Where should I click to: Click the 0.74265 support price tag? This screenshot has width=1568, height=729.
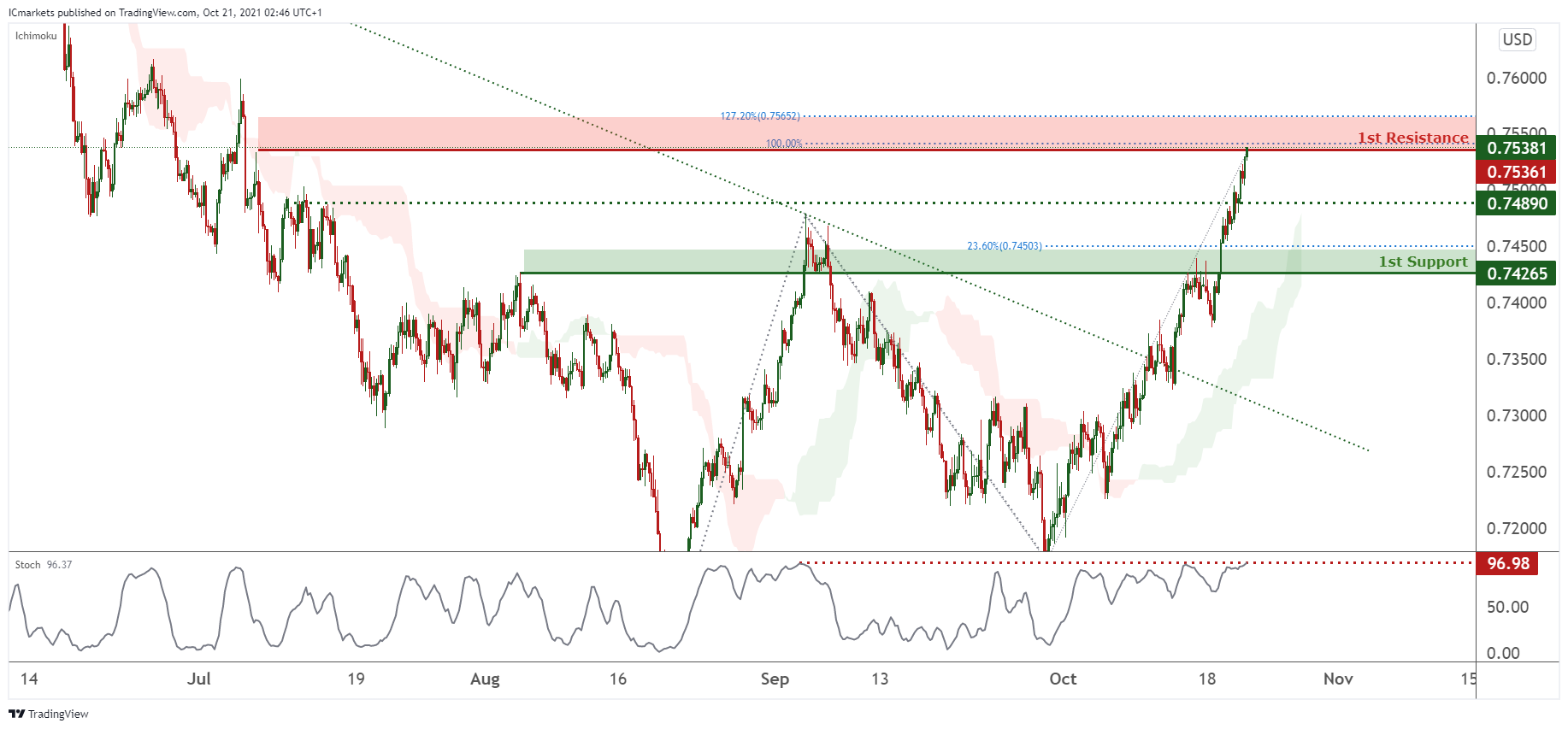1516,273
